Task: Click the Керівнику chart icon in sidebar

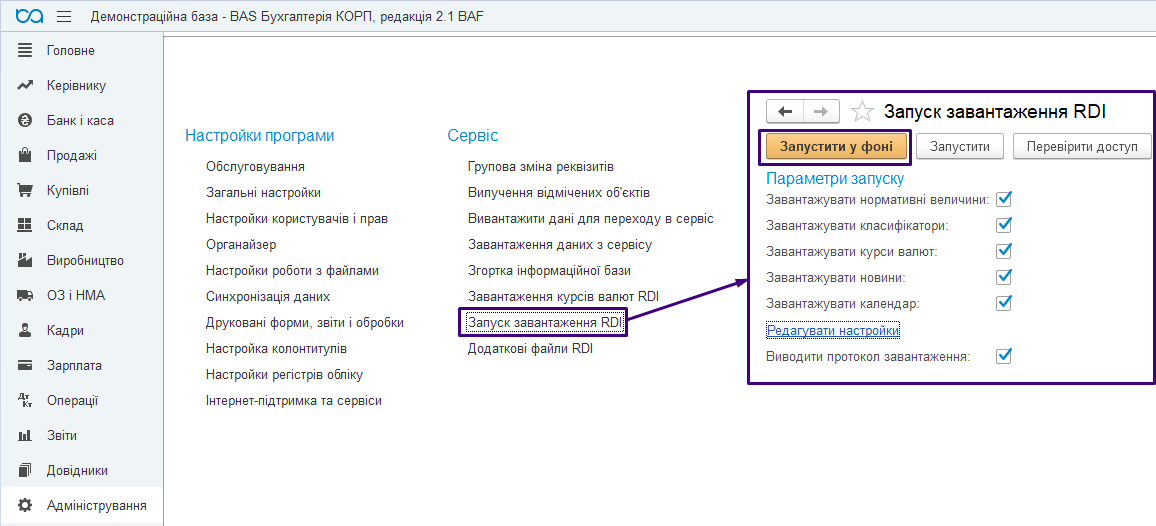Action: (x=25, y=86)
